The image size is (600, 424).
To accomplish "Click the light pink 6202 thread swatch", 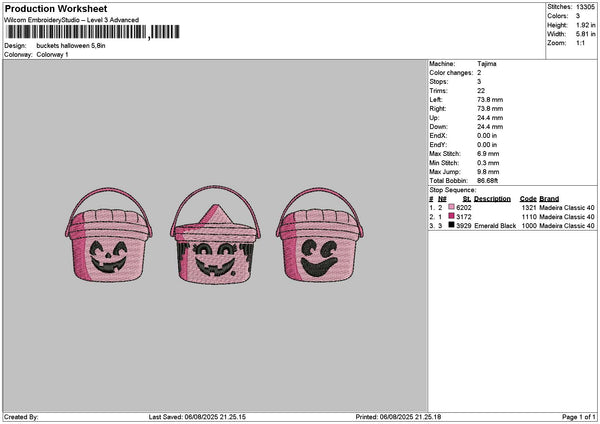I will click(452, 207).
